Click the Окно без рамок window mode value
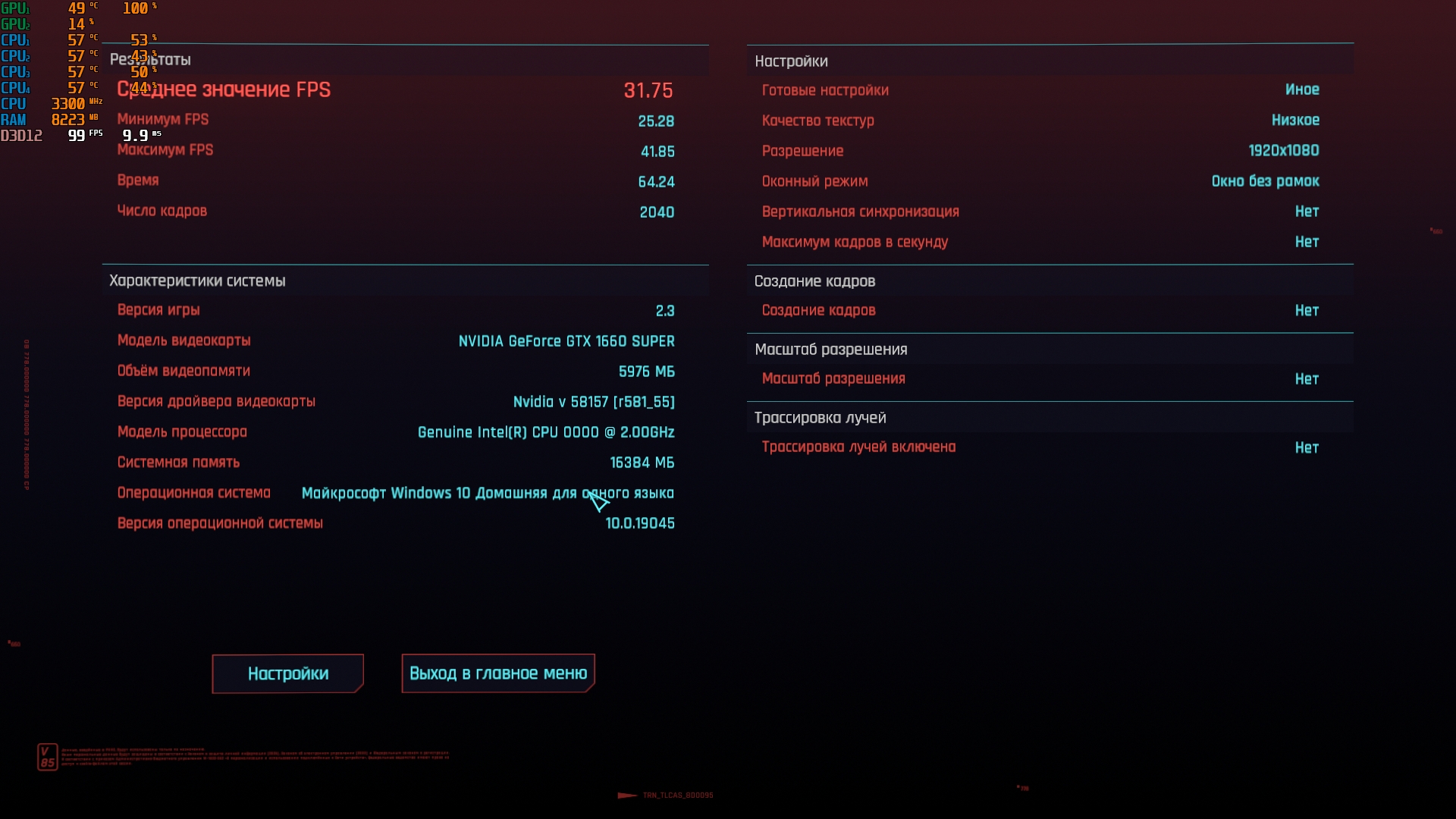Viewport: 1456px width, 819px height. 1265,181
